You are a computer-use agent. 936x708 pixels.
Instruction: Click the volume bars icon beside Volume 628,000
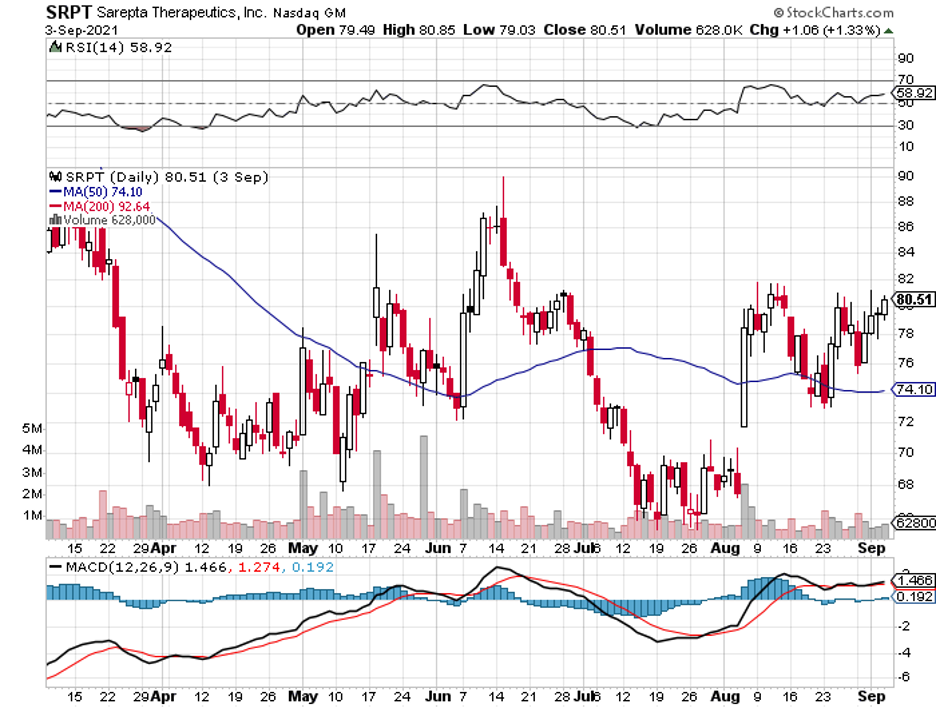56,220
